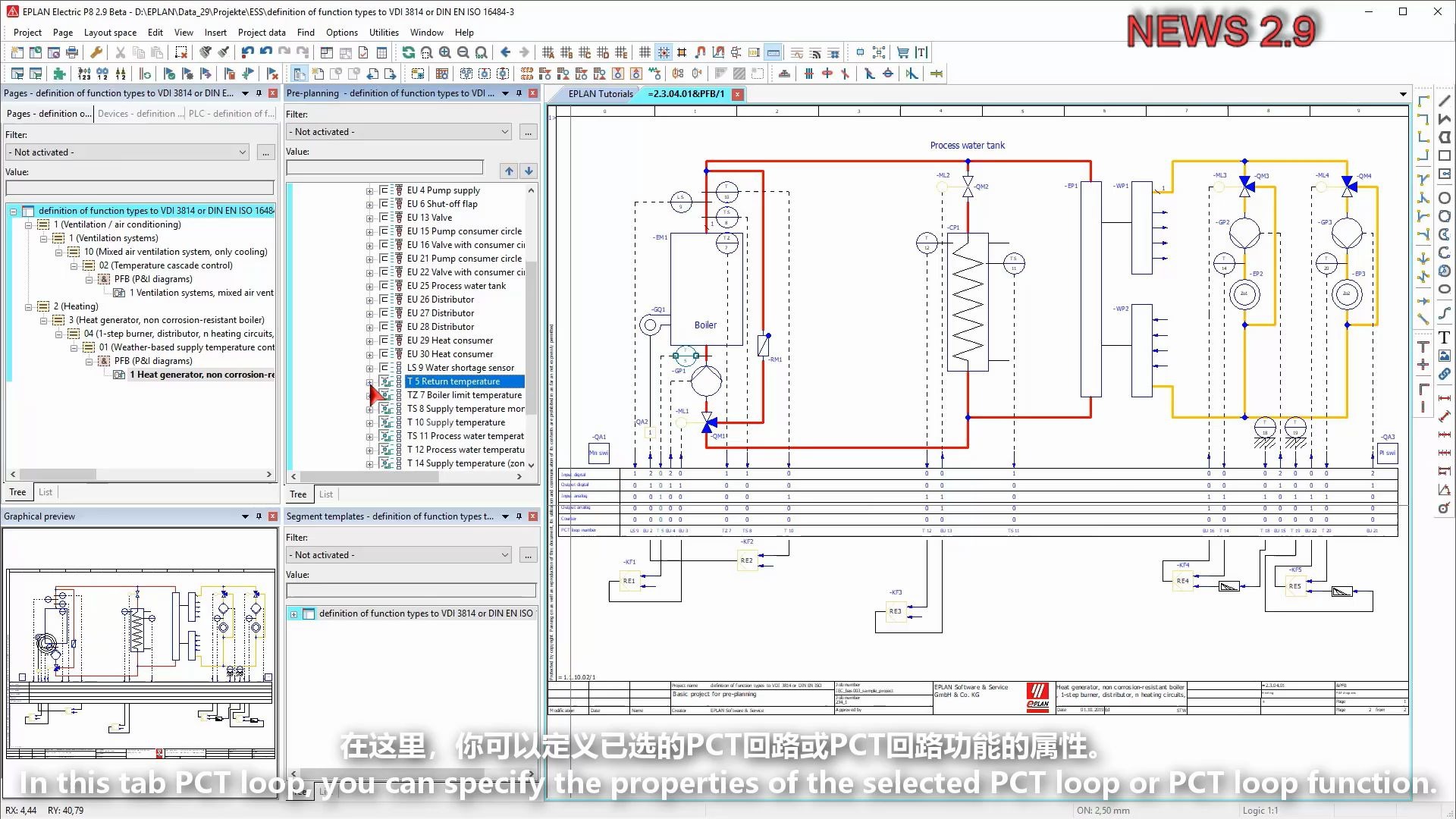Toggle the snap-to-grid icon off
Screen dimensions: 1456x819
664,52
